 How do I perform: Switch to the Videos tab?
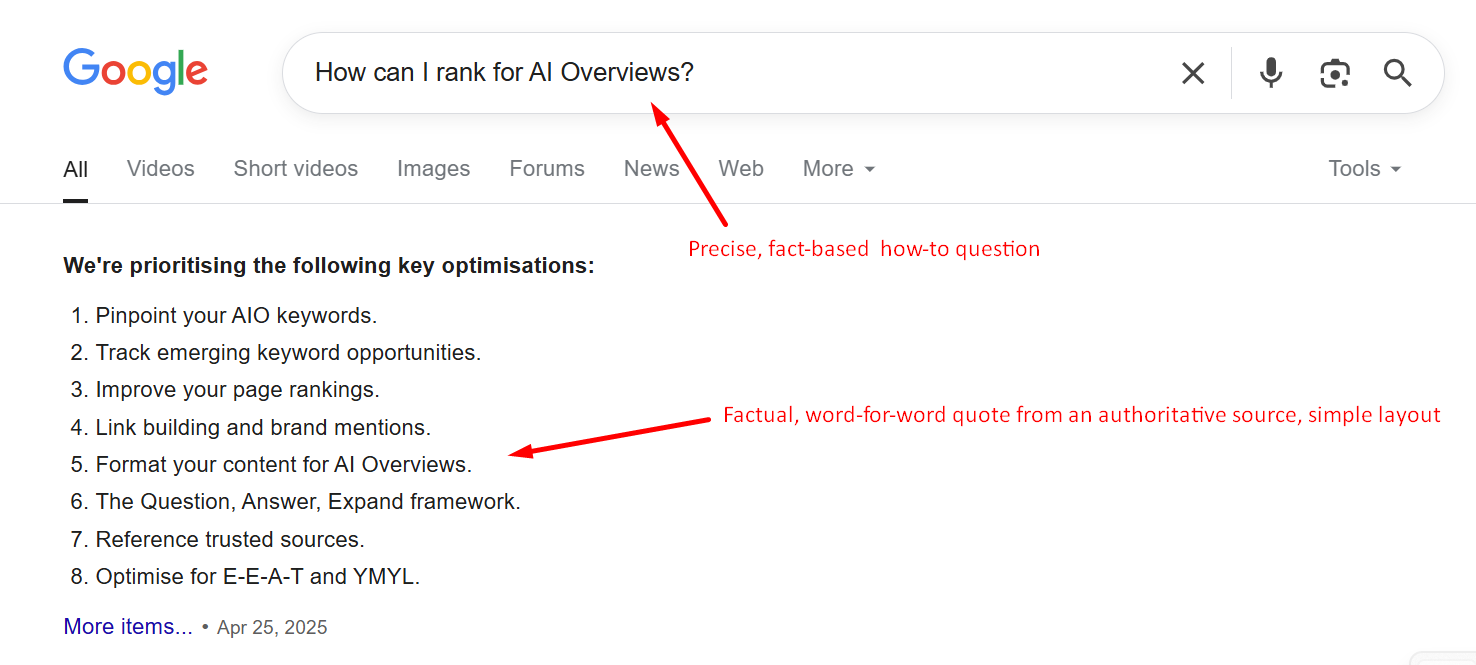click(160, 169)
